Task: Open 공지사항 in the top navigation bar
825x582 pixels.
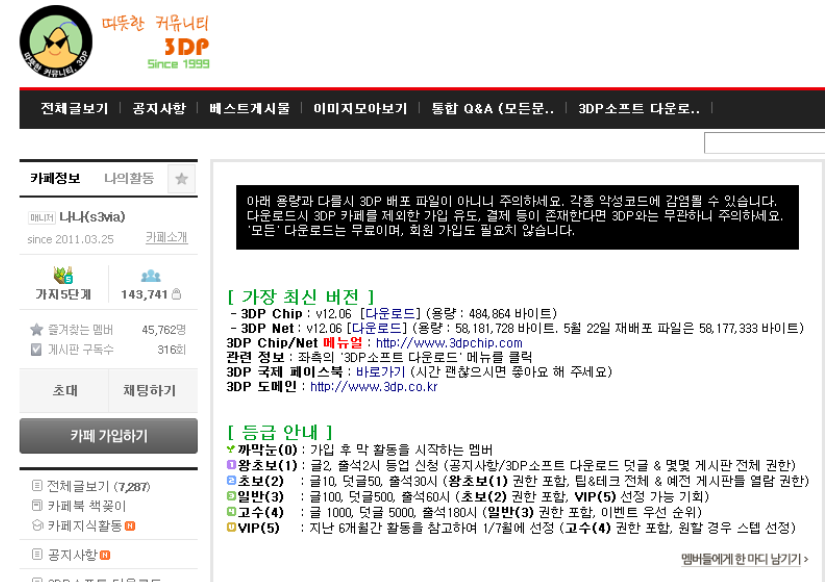Action: [x=159, y=108]
